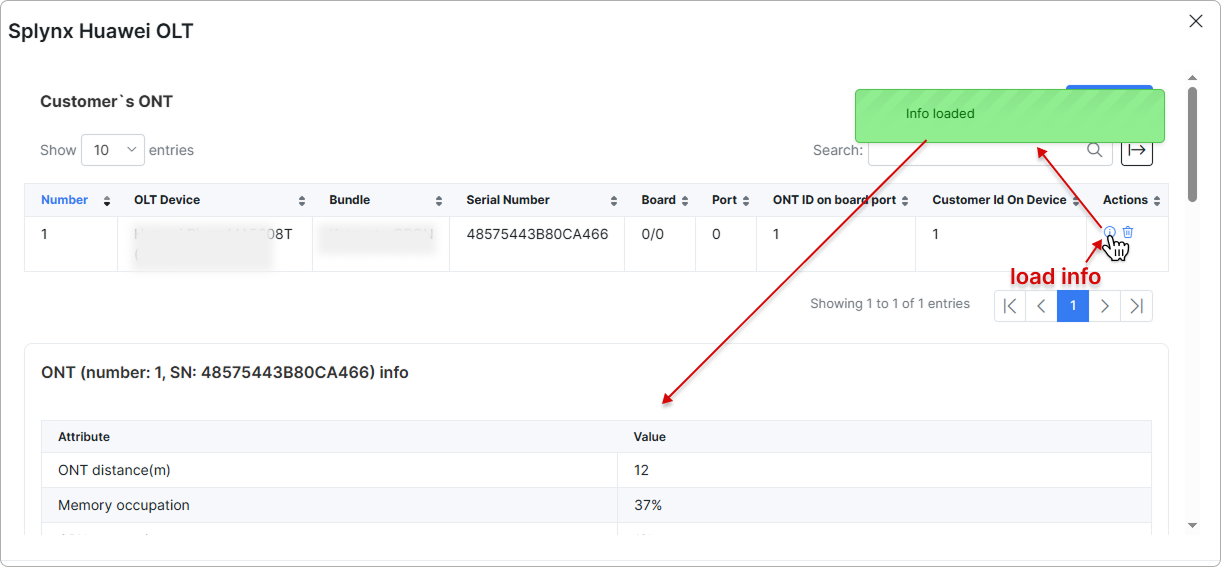The image size is (1221, 567).
Task: Click scrollbar up arrow
Action: (1192, 77)
